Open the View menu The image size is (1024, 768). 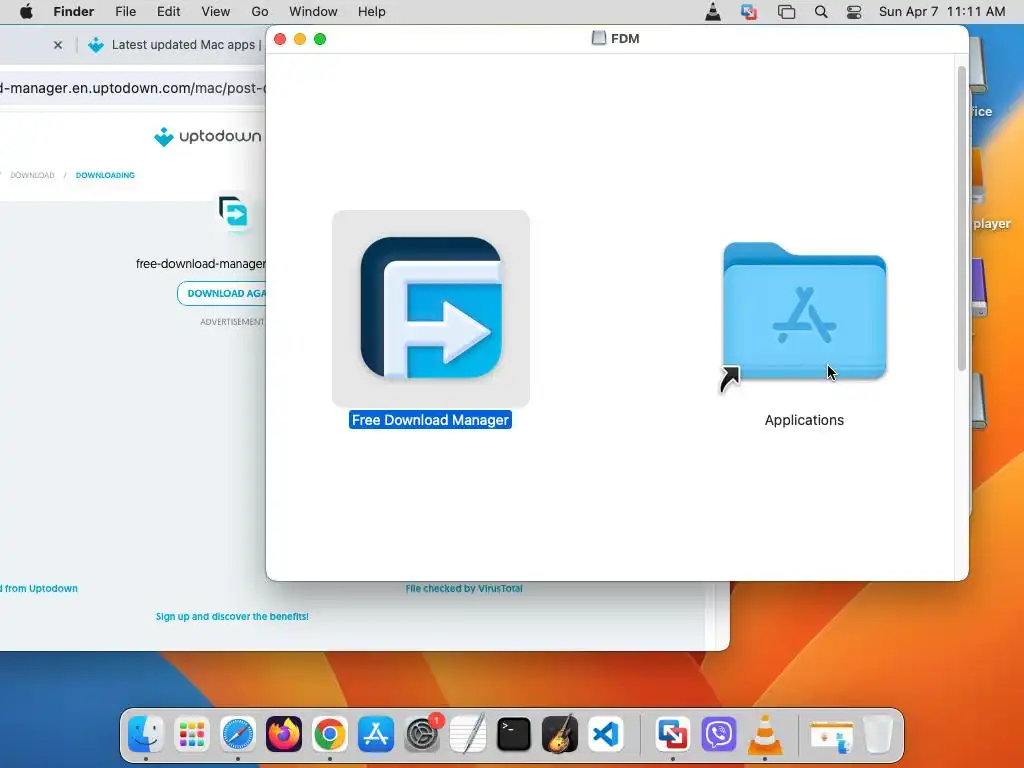[216, 12]
